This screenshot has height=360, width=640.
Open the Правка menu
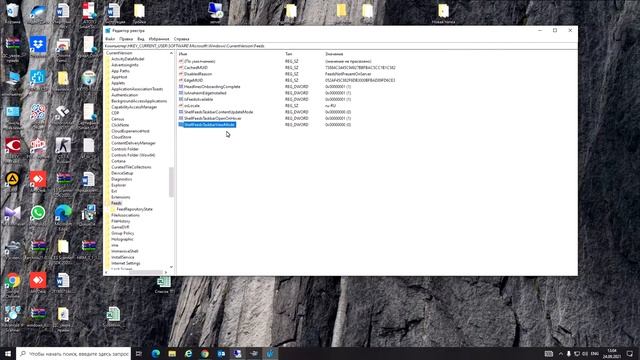pyautogui.click(x=126, y=39)
